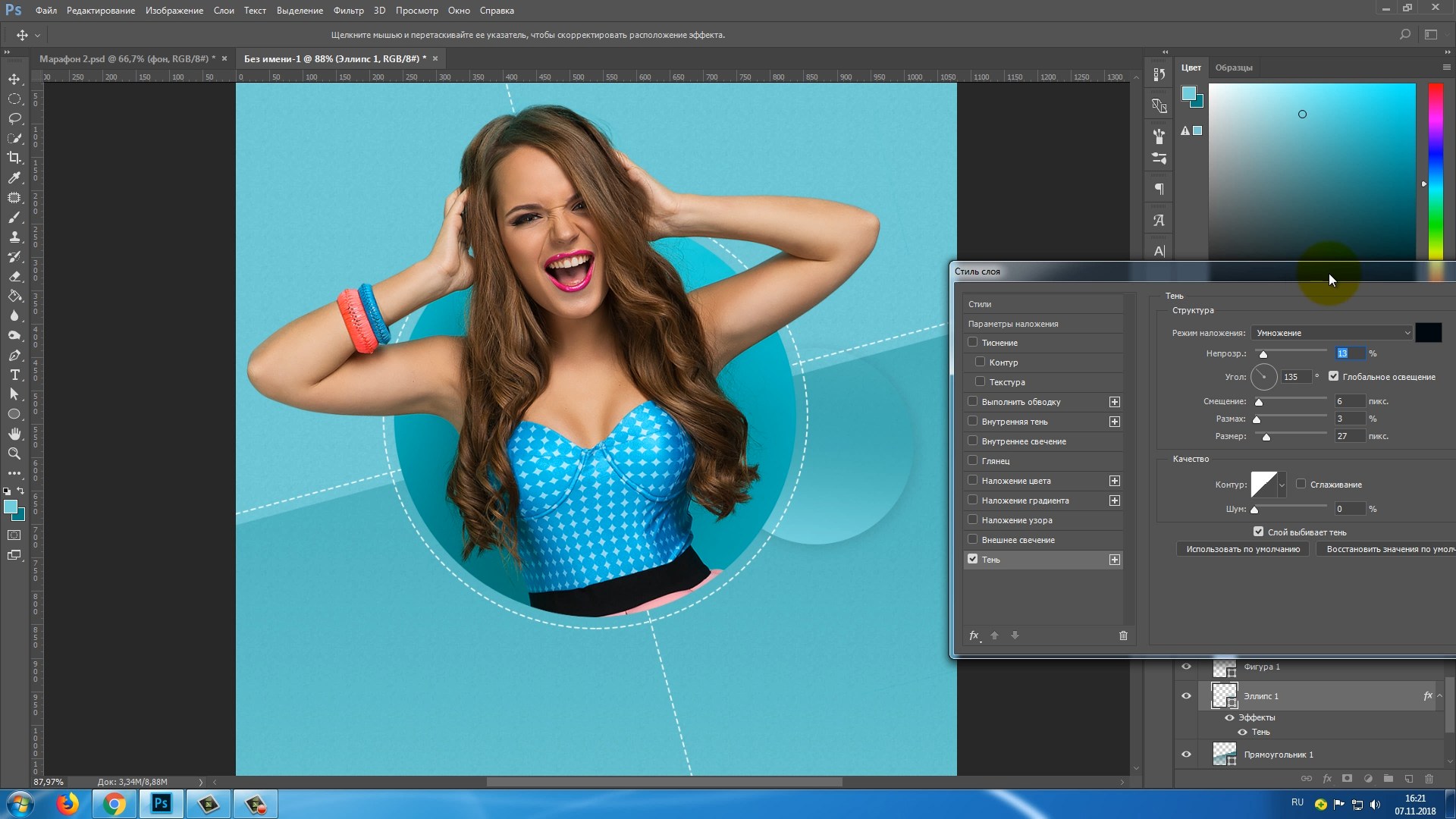
Task: Enable Слой выбивает тень checkbox
Action: click(1258, 531)
